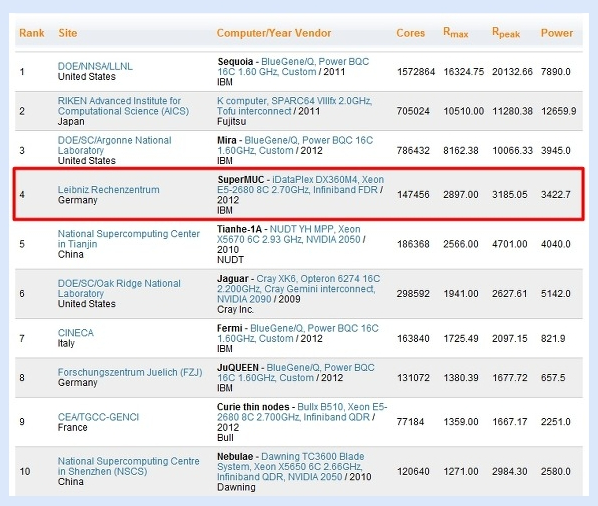The height and width of the screenshot is (506, 598).
Task: Open the Leibniz Rechenzentrum site link
Action: pos(108,190)
